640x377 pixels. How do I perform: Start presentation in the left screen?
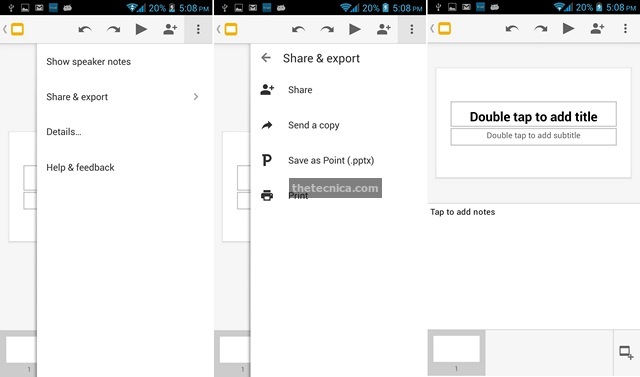click(x=141, y=29)
